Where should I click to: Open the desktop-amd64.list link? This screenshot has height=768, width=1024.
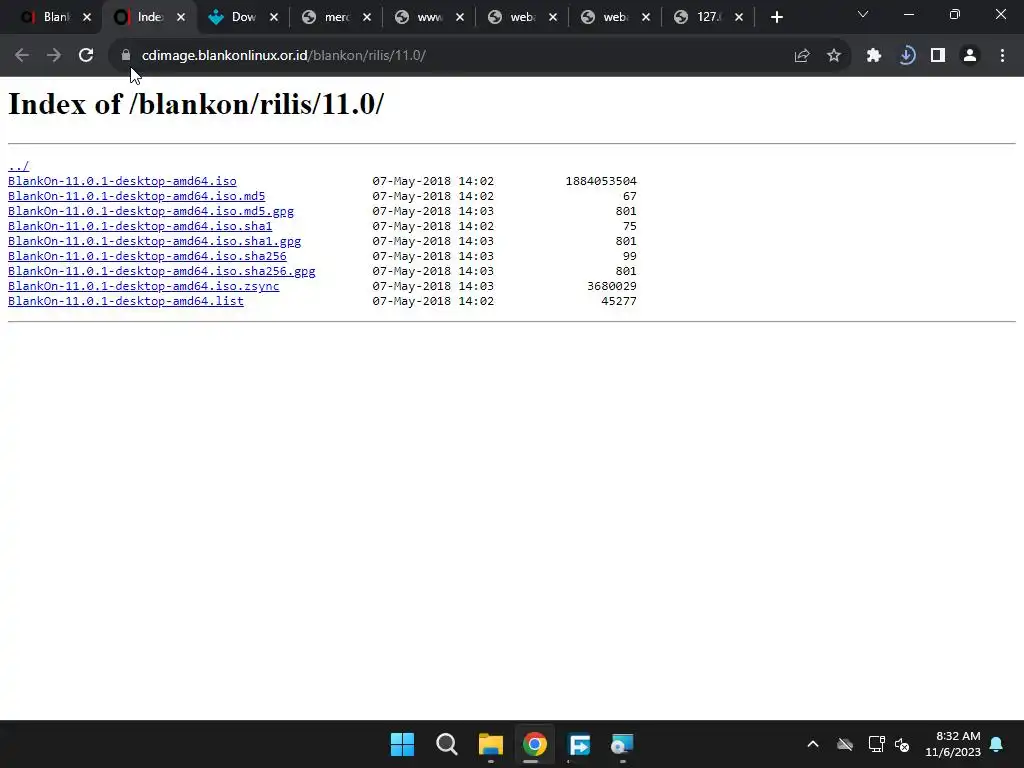tap(125, 301)
